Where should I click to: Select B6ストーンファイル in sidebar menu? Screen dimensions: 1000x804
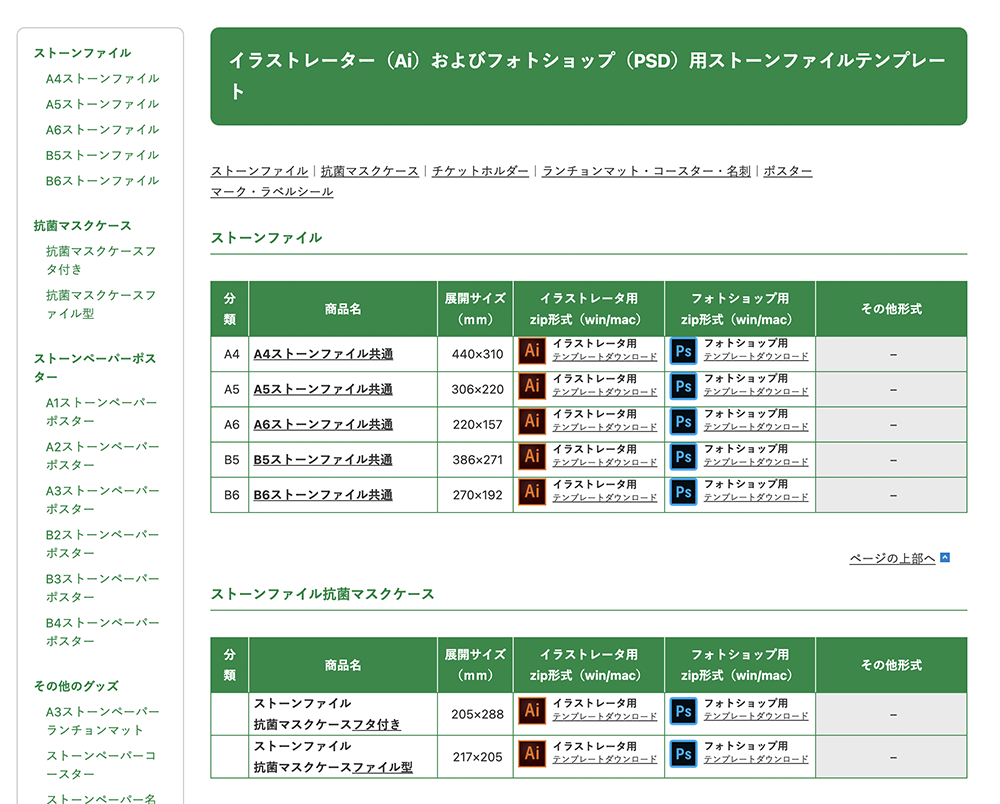(102, 181)
